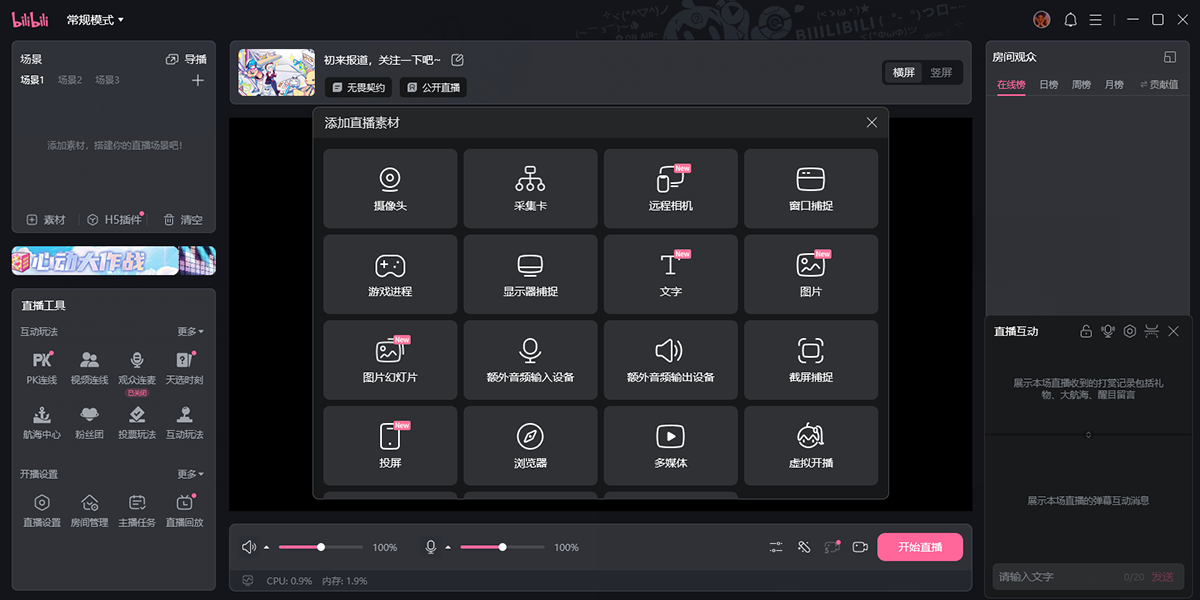Expand microphone device arrow options
1200x600 pixels.
click(448, 548)
